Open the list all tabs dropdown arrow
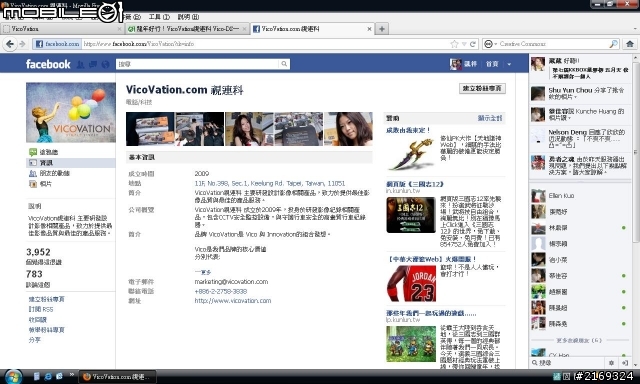The image size is (640, 384). [636, 29]
